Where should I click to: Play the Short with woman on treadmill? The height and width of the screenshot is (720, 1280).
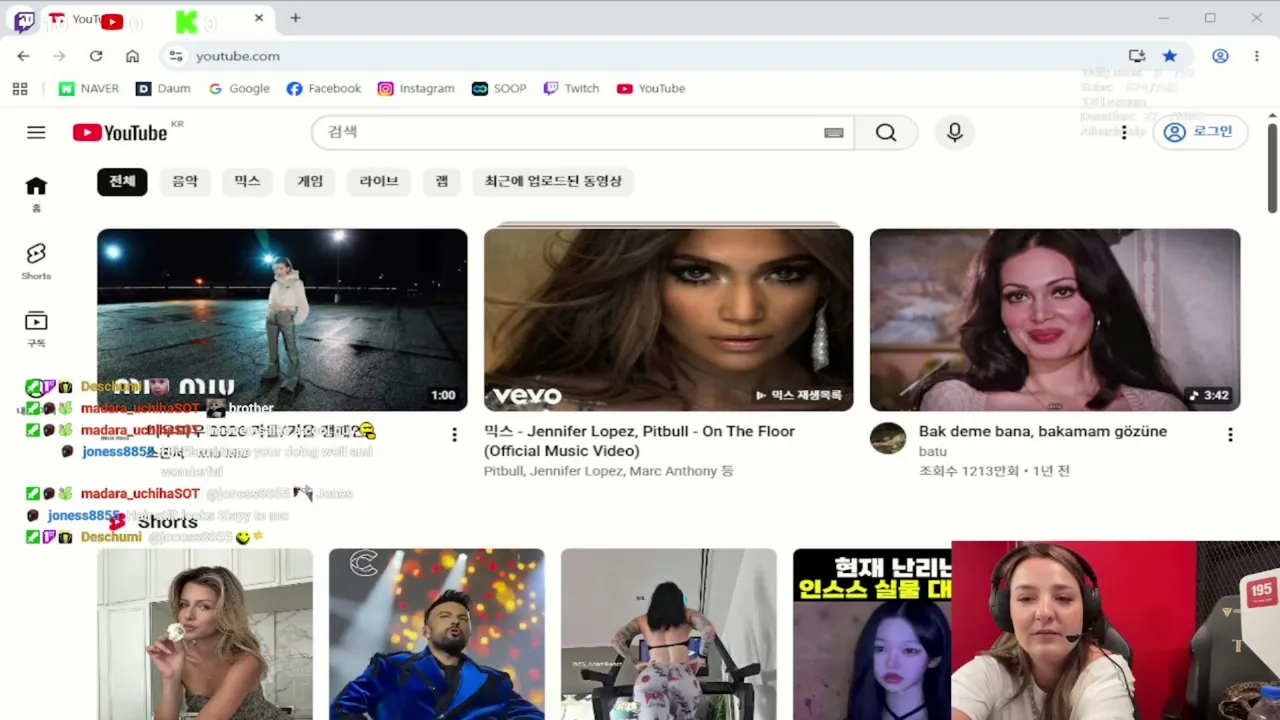tap(669, 634)
